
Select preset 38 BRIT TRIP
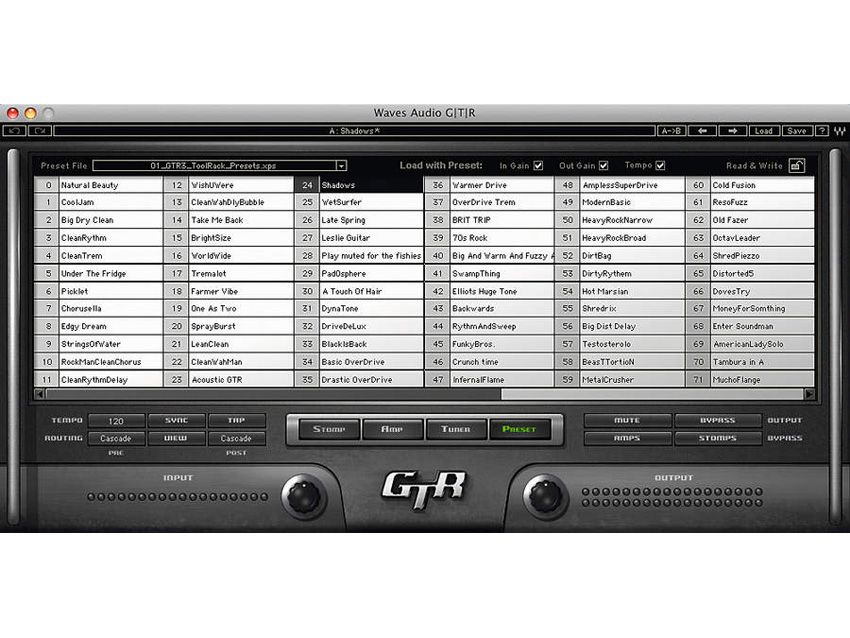click(489, 220)
